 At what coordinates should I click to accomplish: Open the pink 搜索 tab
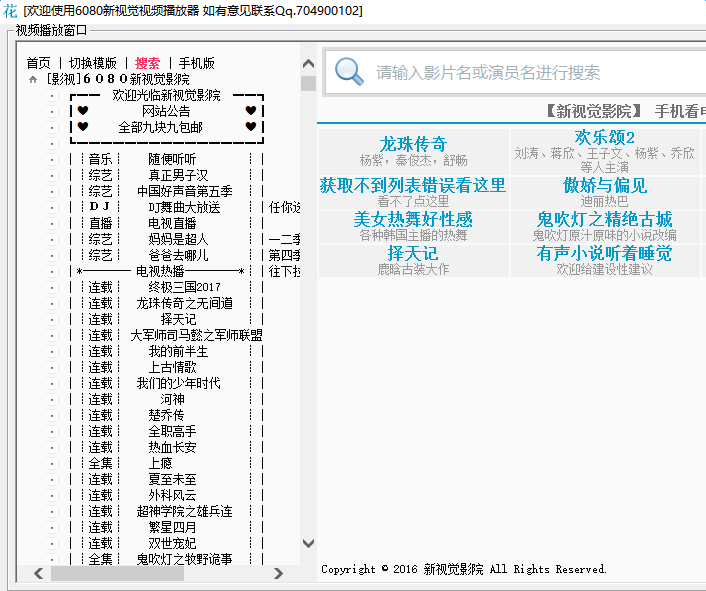[x=147, y=63]
